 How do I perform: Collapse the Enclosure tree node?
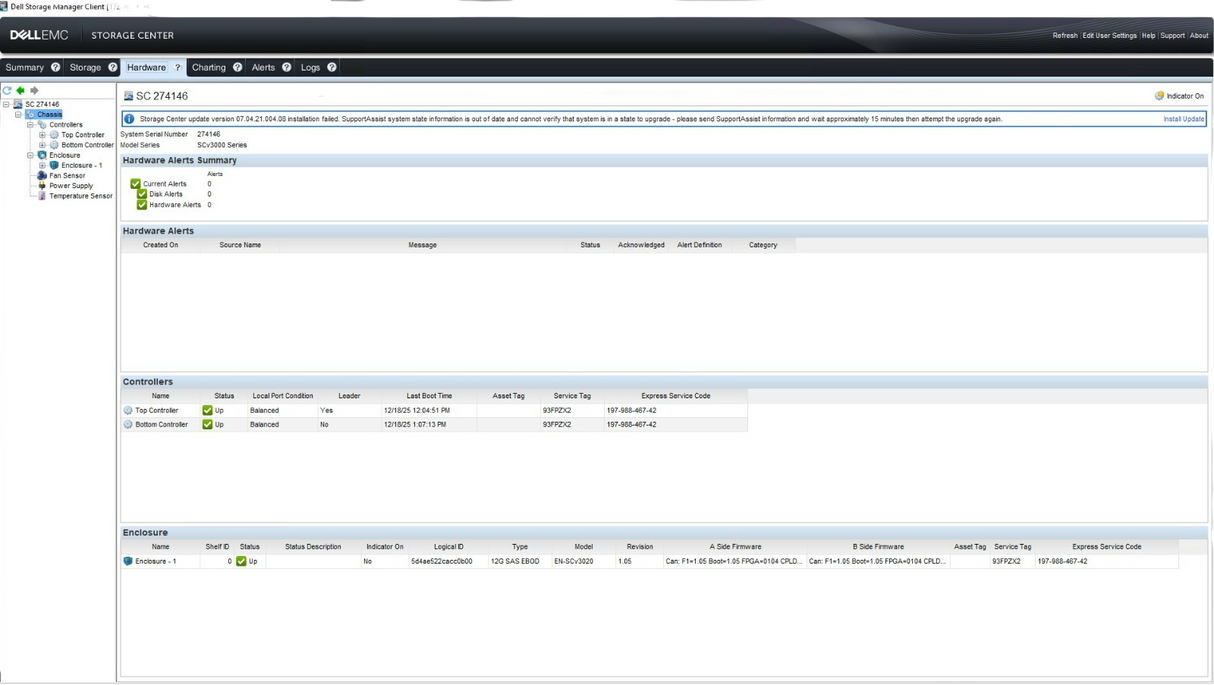pos(30,155)
